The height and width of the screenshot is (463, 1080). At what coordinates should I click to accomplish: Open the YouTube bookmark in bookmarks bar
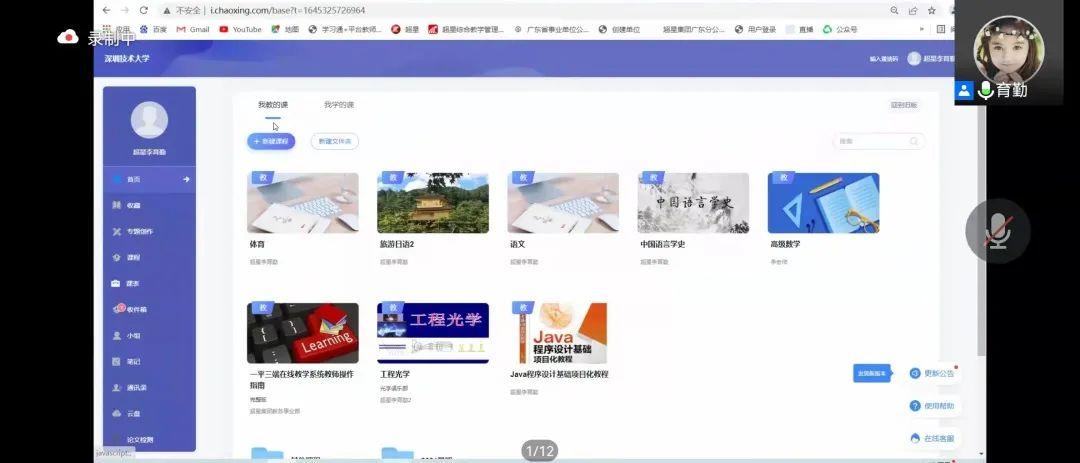point(240,30)
